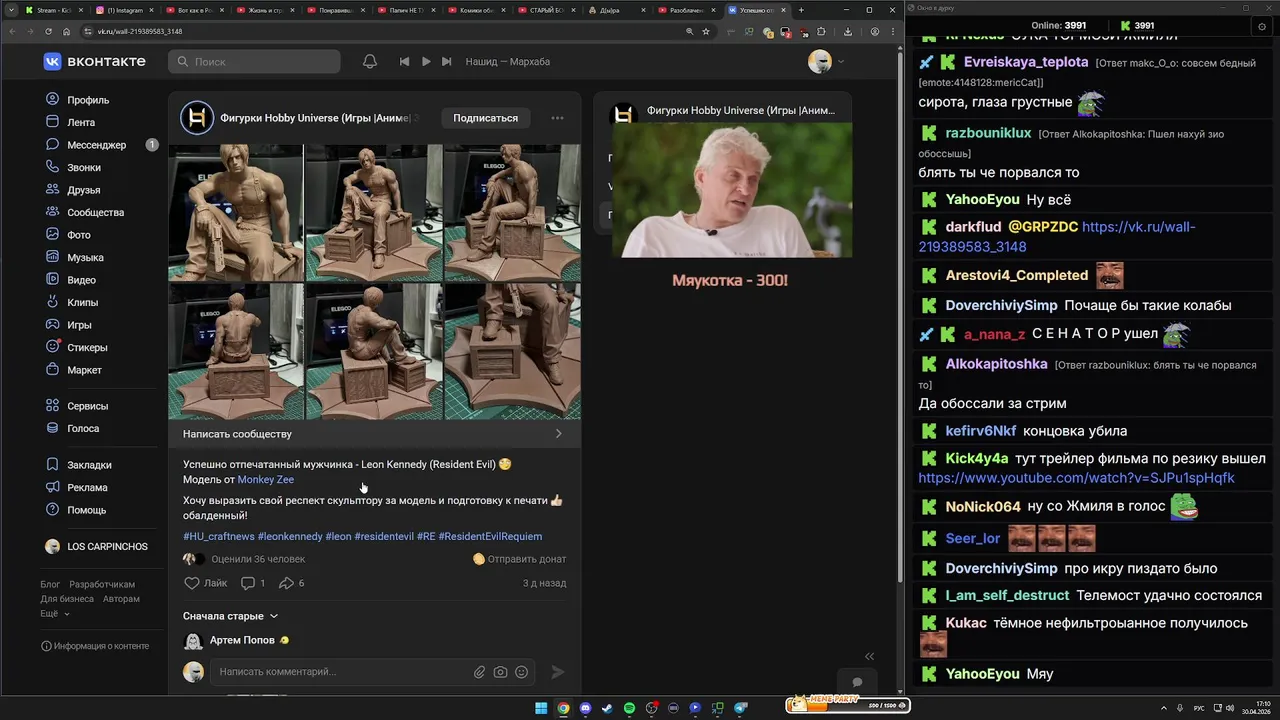Click the Музыка sidebar icon
Viewport: 1280px width, 720px height.
pyautogui.click(x=53, y=257)
